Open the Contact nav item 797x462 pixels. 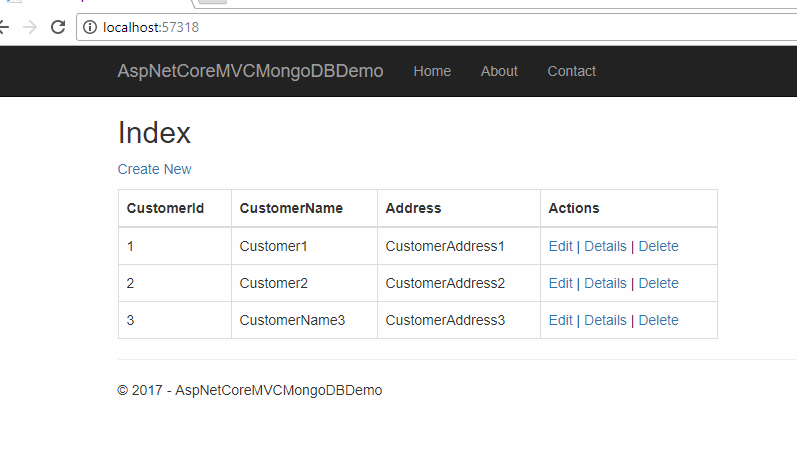(x=571, y=71)
